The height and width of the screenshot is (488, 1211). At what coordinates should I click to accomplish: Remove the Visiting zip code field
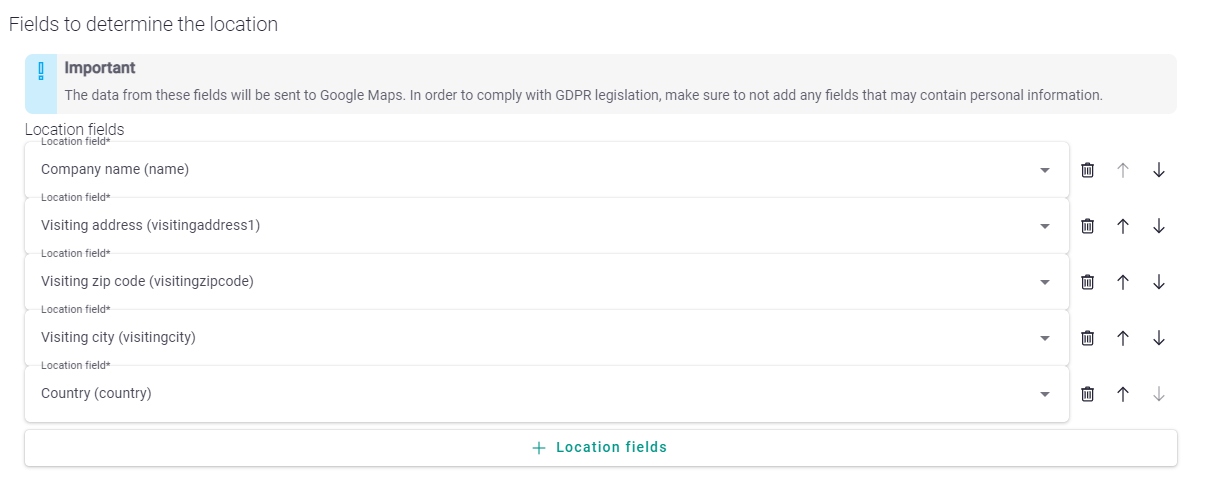coord(1088,282)
